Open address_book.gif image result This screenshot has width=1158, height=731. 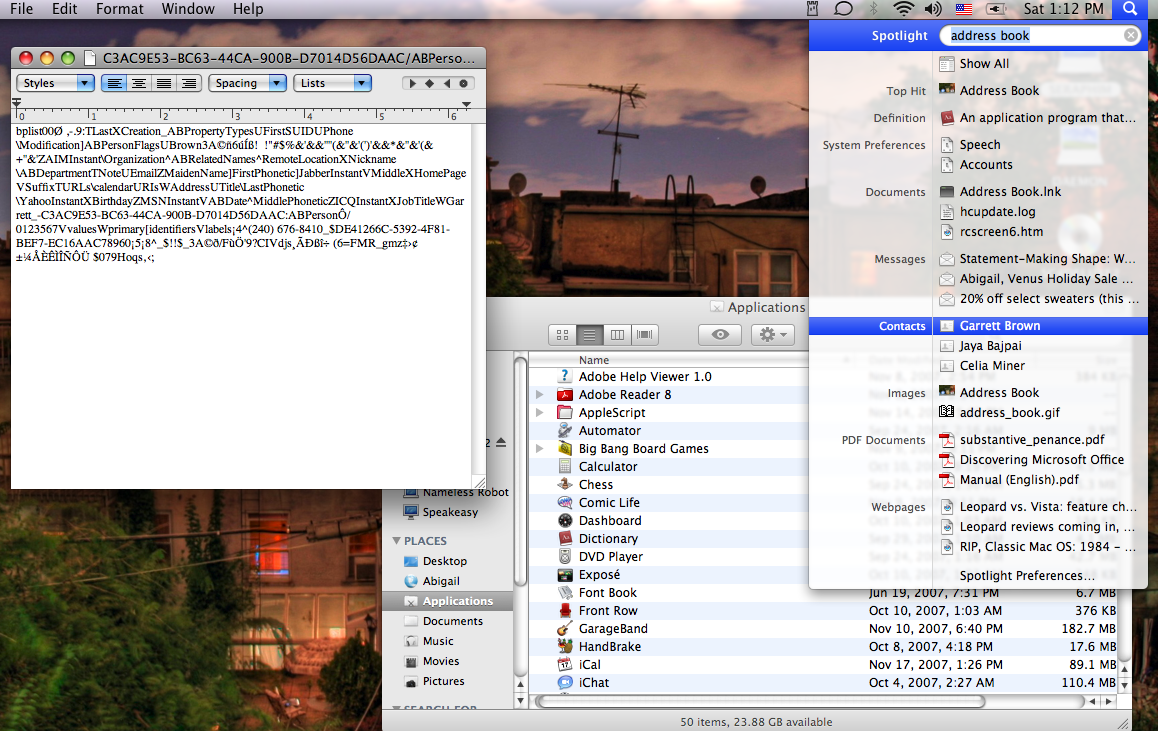click(999, 412)
